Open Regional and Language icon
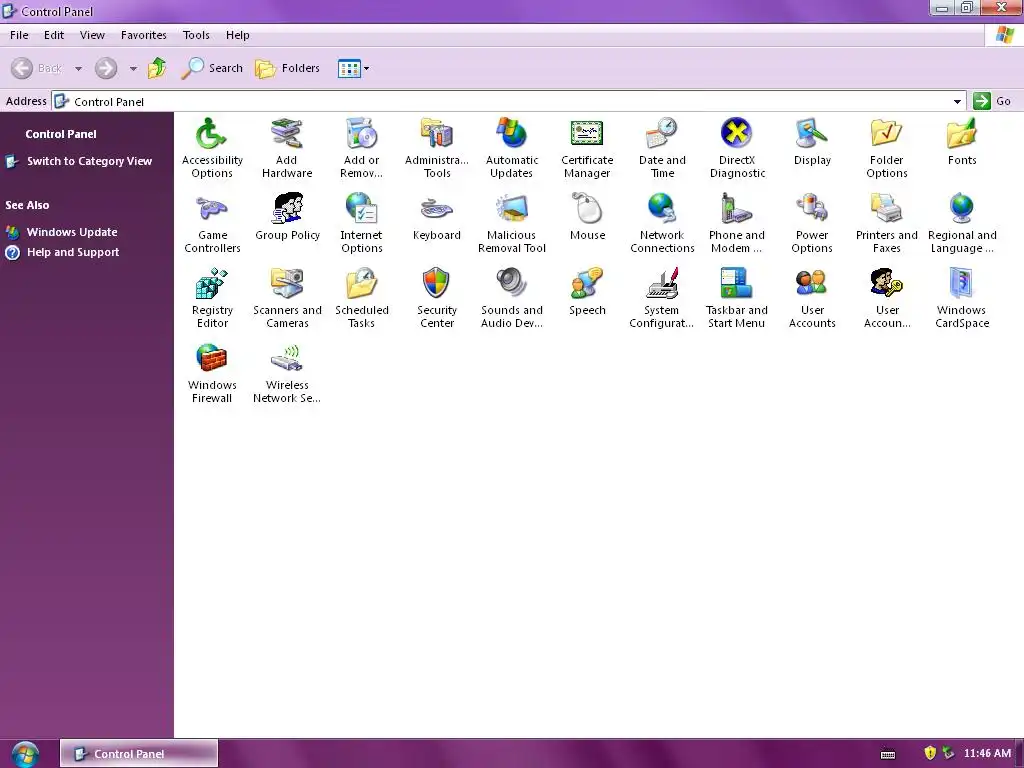The height and width of the screenshot is (768, 1024). point(961,223)
